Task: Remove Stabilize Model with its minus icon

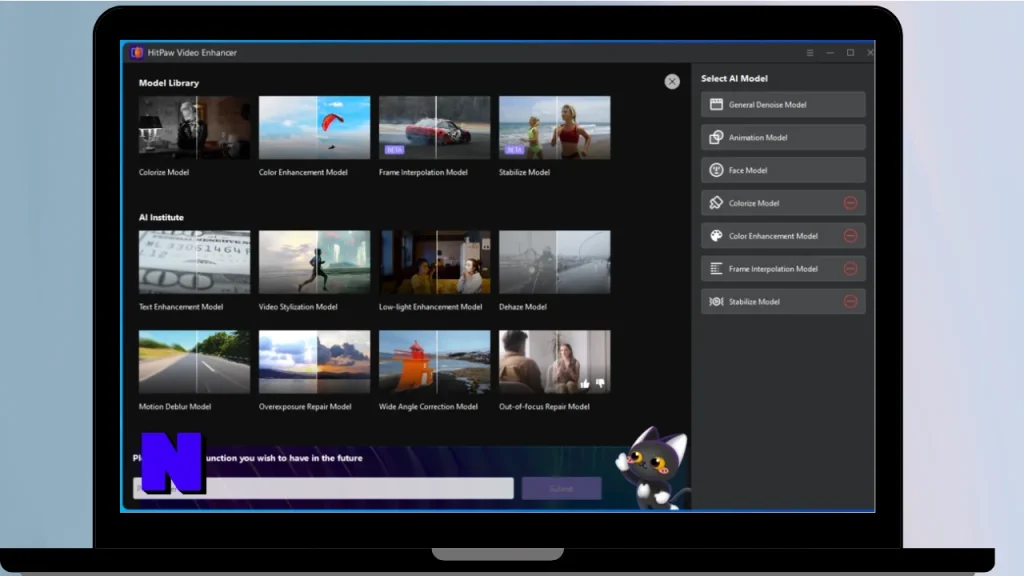Action: [850, 302]
